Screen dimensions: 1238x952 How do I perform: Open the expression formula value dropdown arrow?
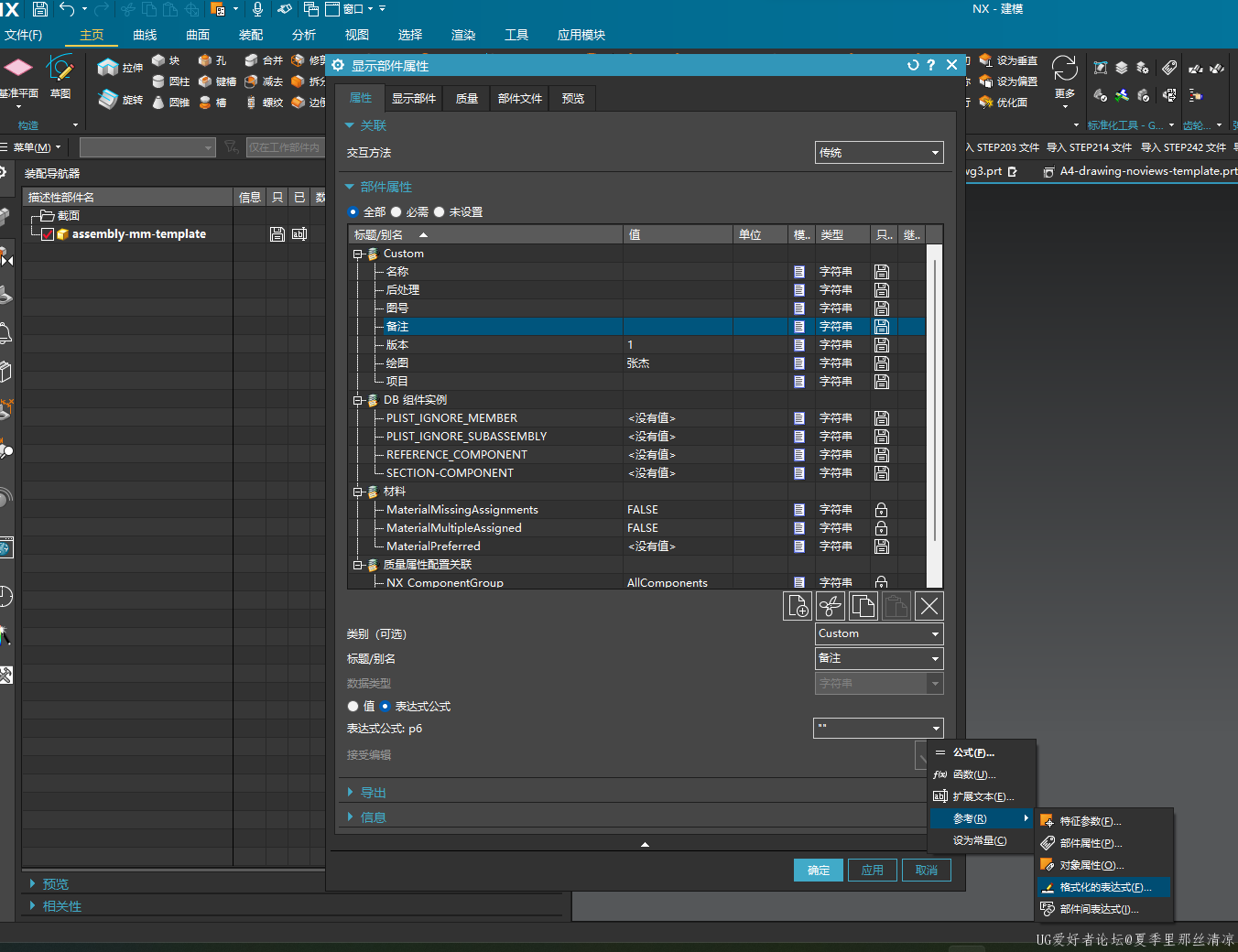point(936,729)
